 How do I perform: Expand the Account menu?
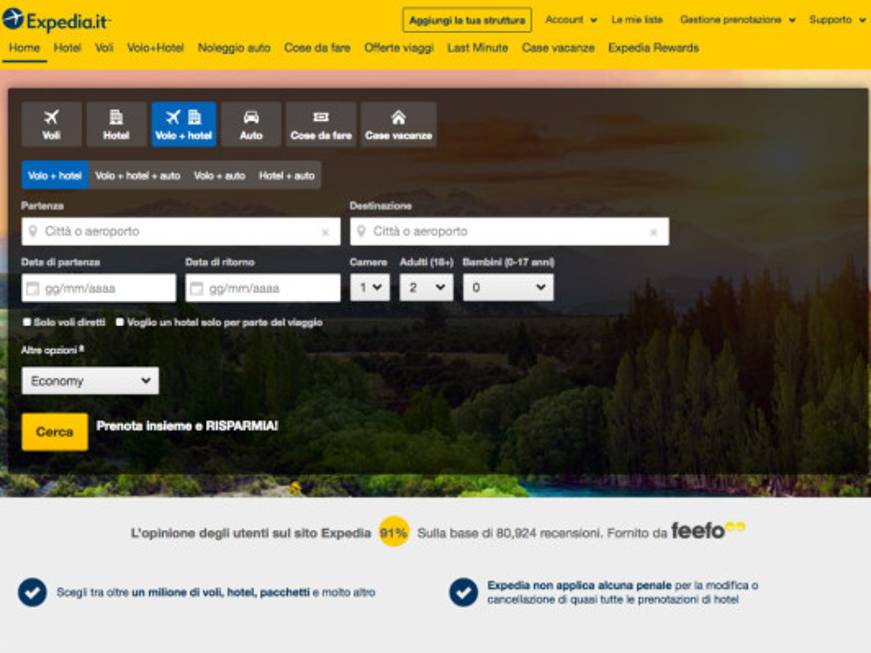click(x=571, y=20)
